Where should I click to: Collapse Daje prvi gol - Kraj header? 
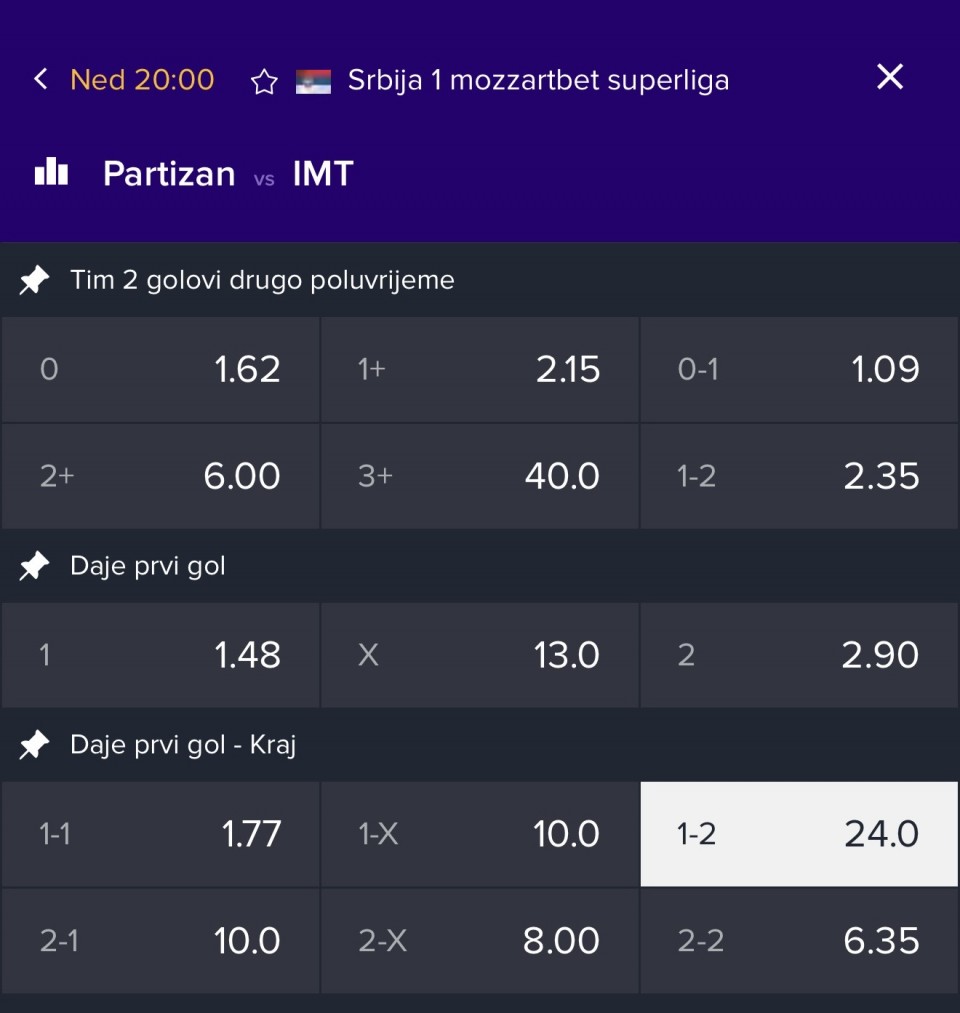(x=480, y=745)
